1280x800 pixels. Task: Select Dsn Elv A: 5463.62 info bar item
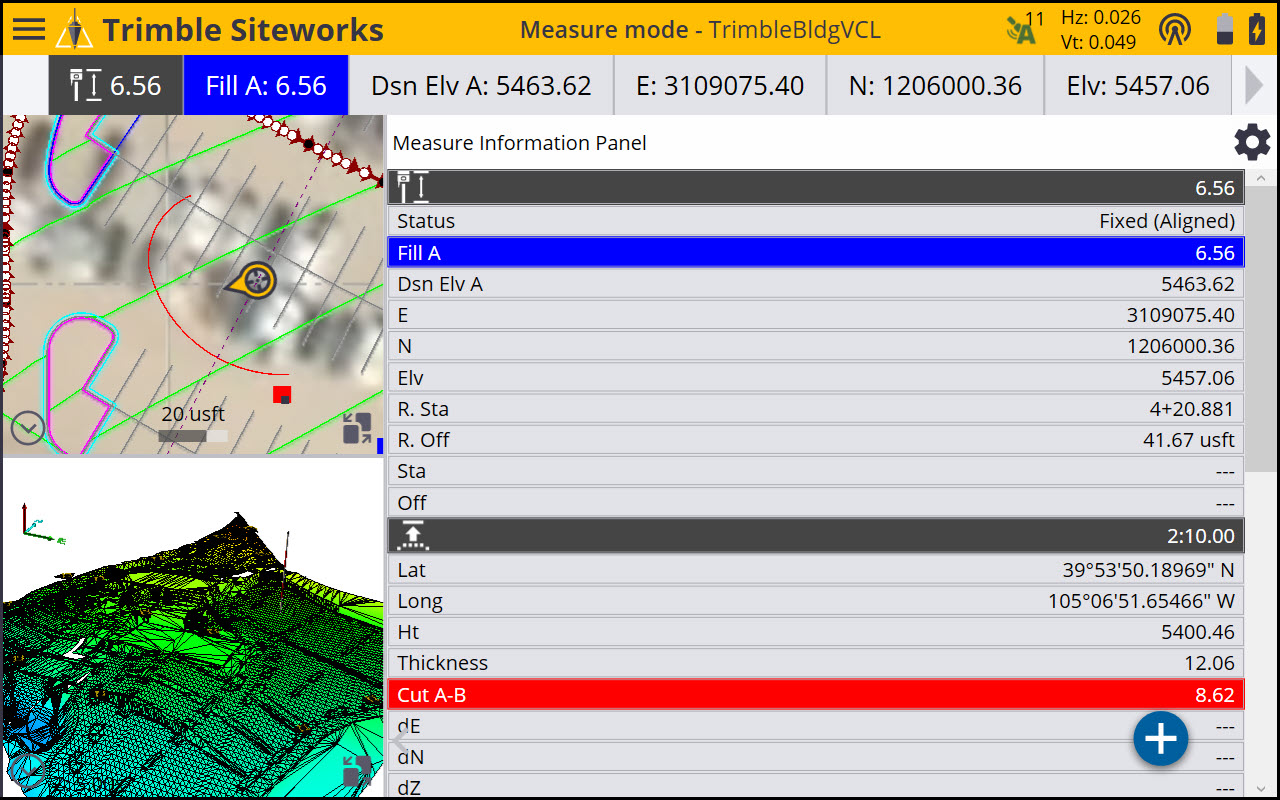(481, 85)
